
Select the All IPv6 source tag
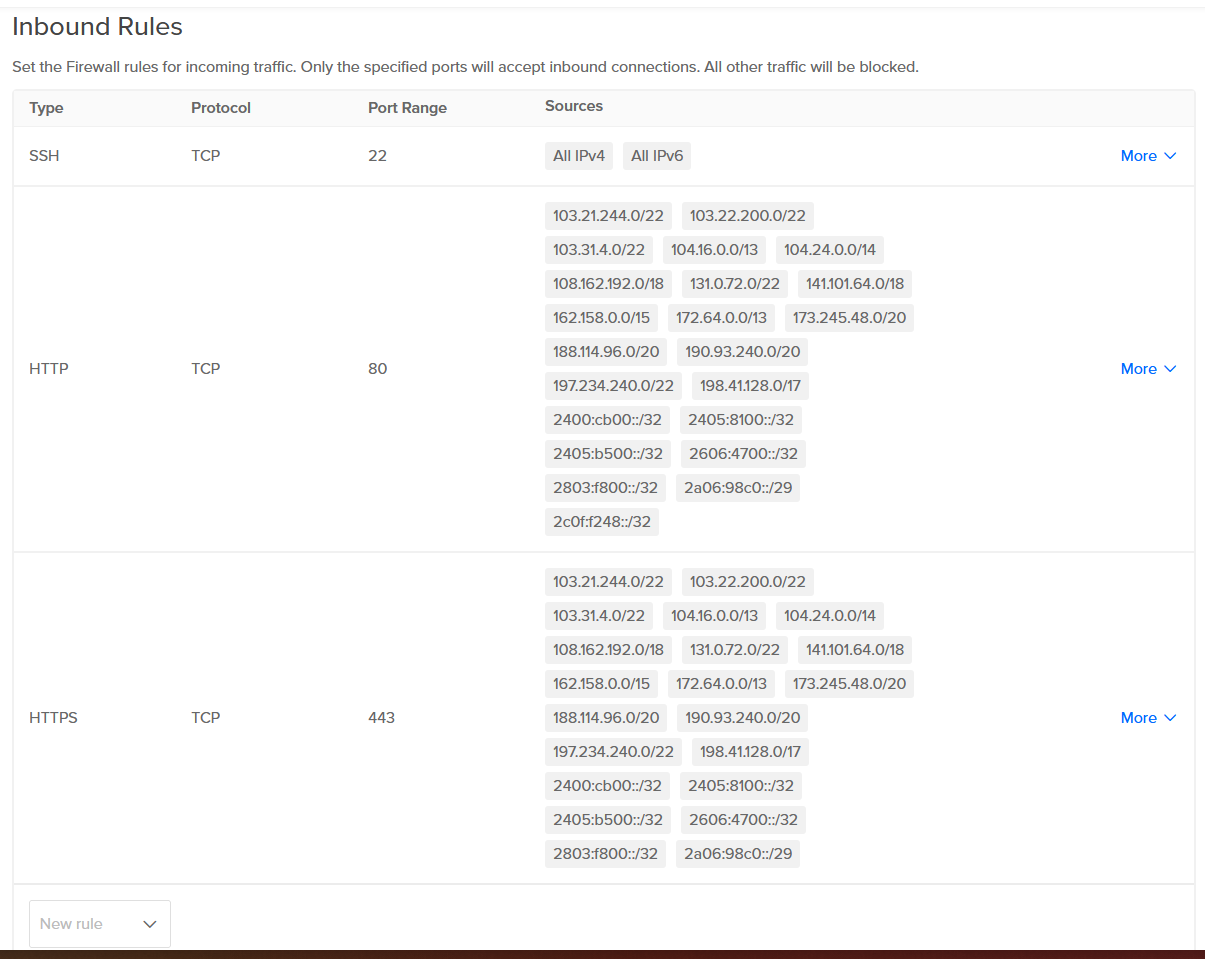pos(657,156)
